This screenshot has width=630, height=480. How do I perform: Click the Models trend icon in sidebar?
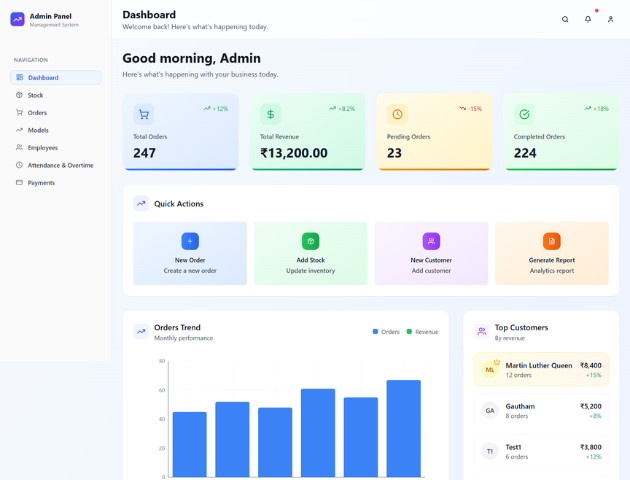click(x=19, y=130)
